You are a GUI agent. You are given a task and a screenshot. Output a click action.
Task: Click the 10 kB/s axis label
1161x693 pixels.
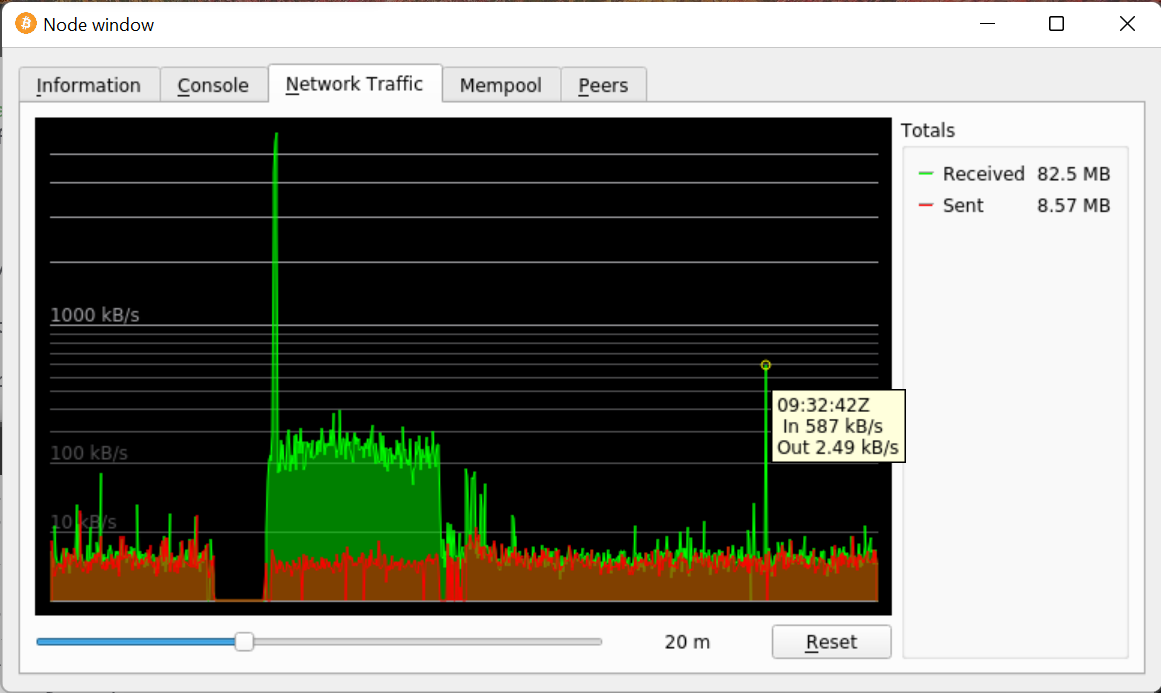(83, 522)
